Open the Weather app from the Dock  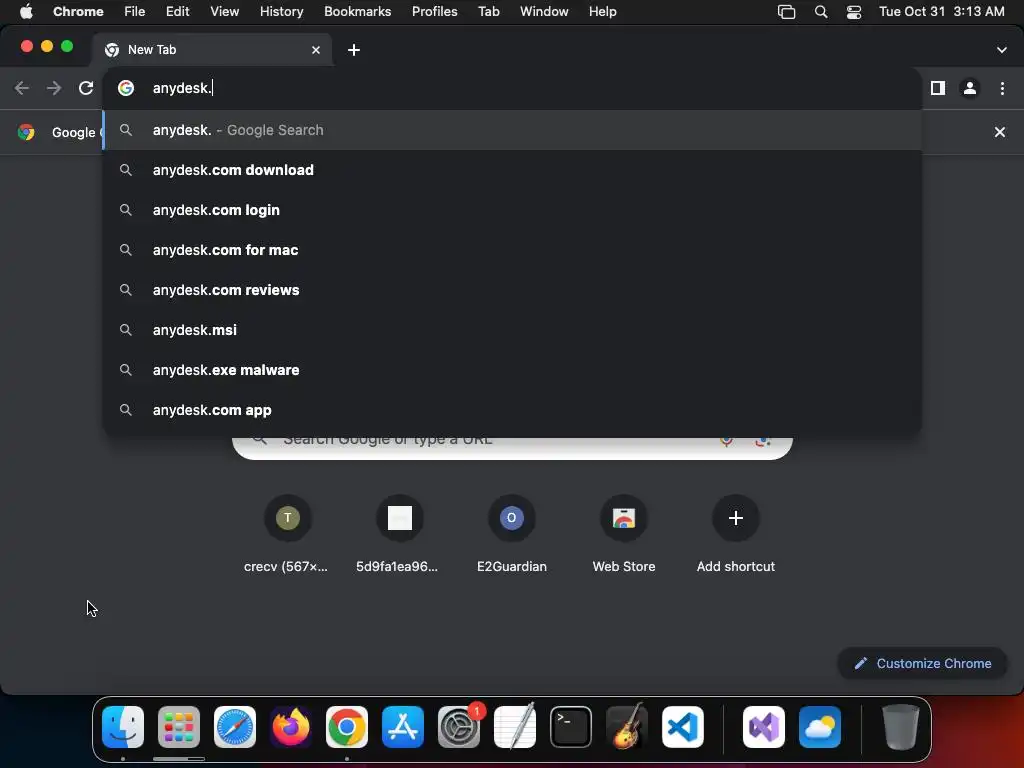[820, 727]
